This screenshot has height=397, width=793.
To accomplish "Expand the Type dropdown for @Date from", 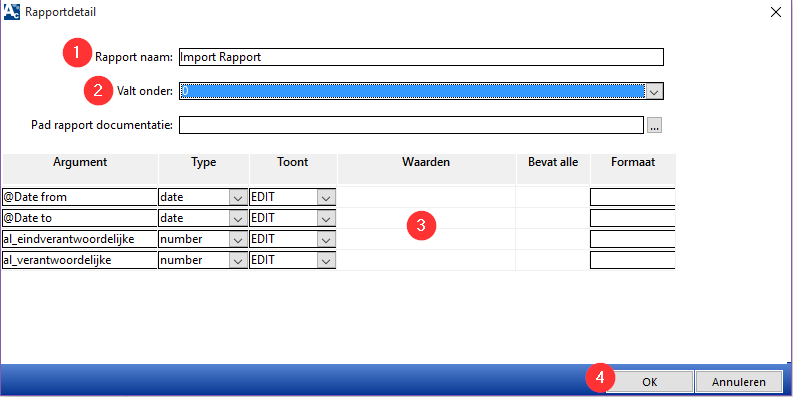I will click(238, 198).
